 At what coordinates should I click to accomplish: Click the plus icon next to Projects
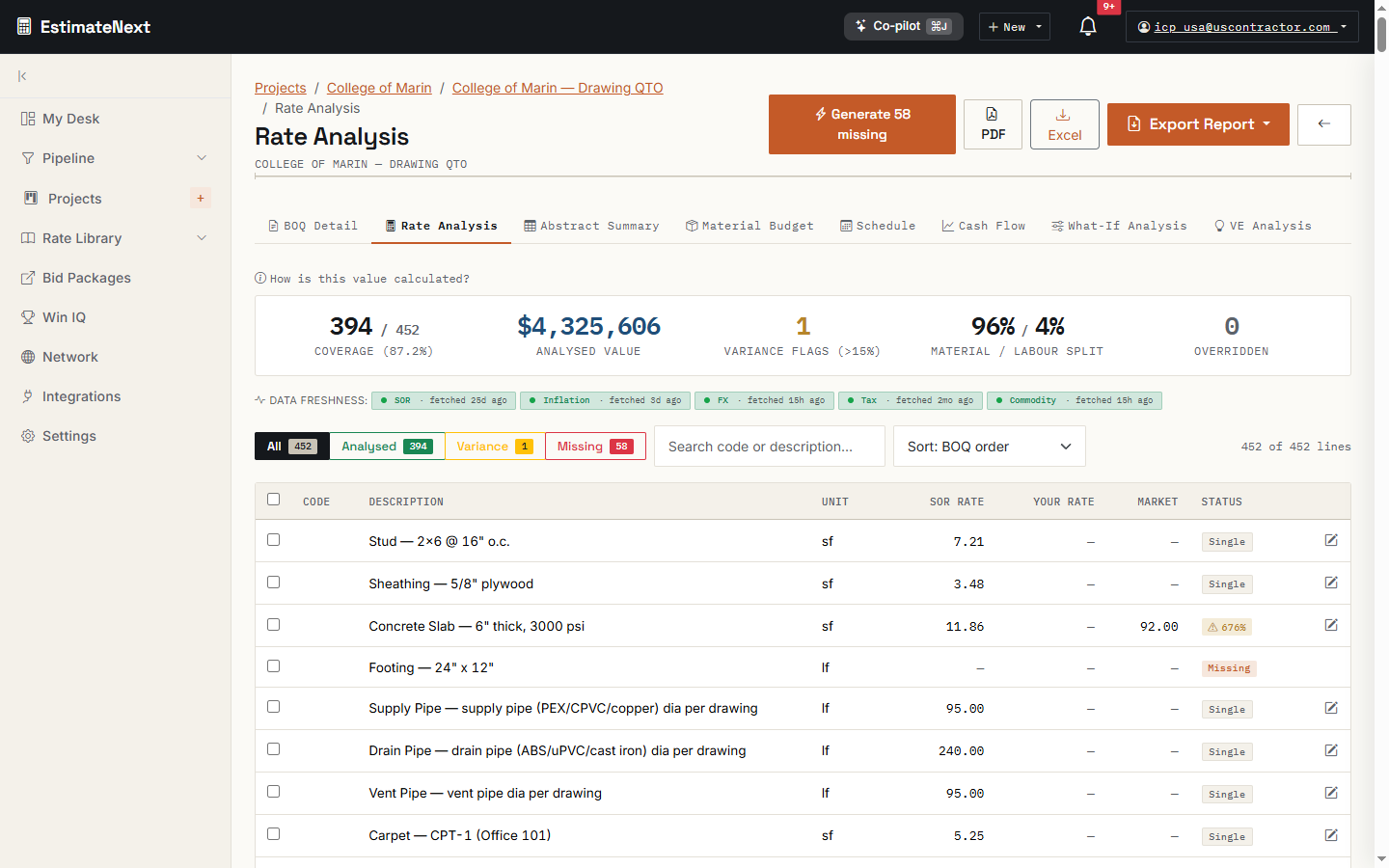(201, 199)
